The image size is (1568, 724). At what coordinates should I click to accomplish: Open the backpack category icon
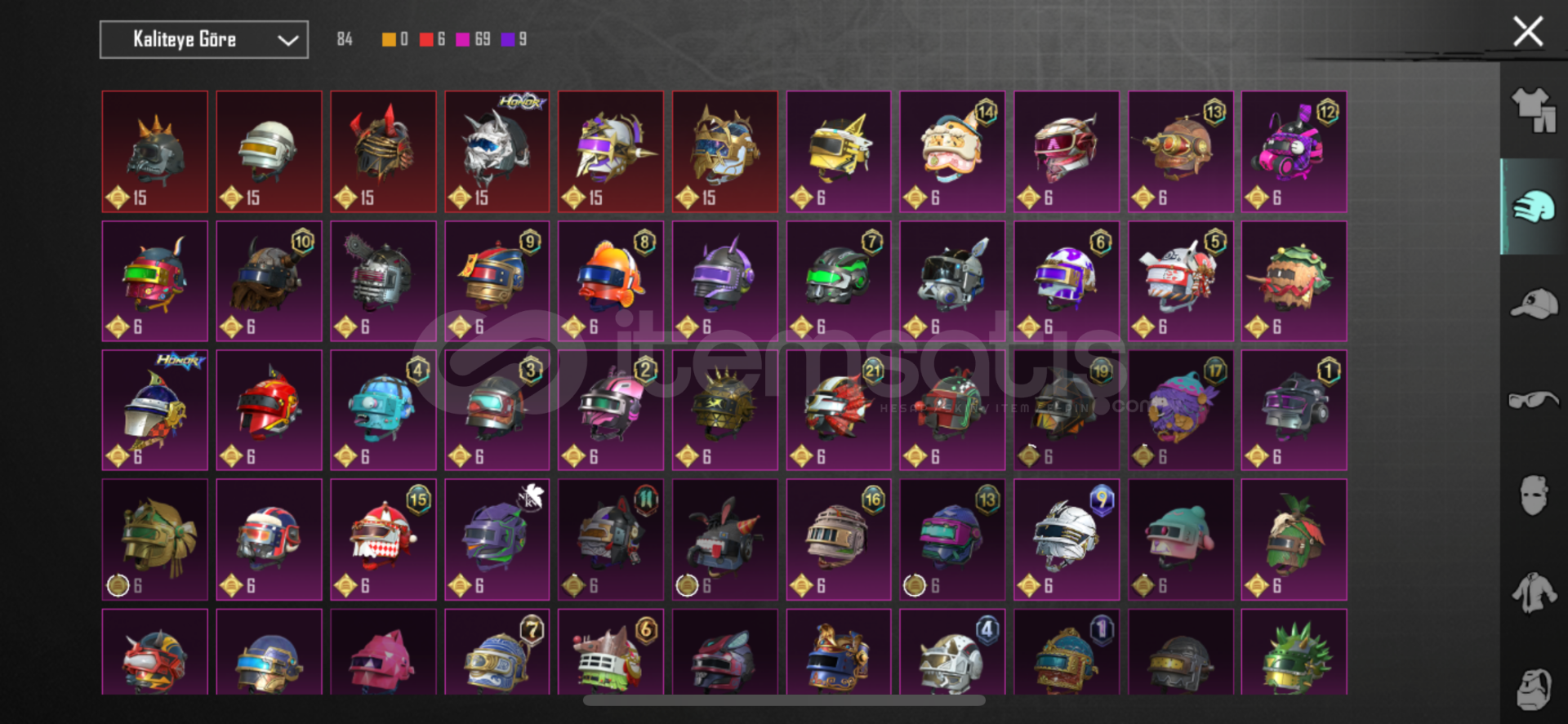[1534, 689]
